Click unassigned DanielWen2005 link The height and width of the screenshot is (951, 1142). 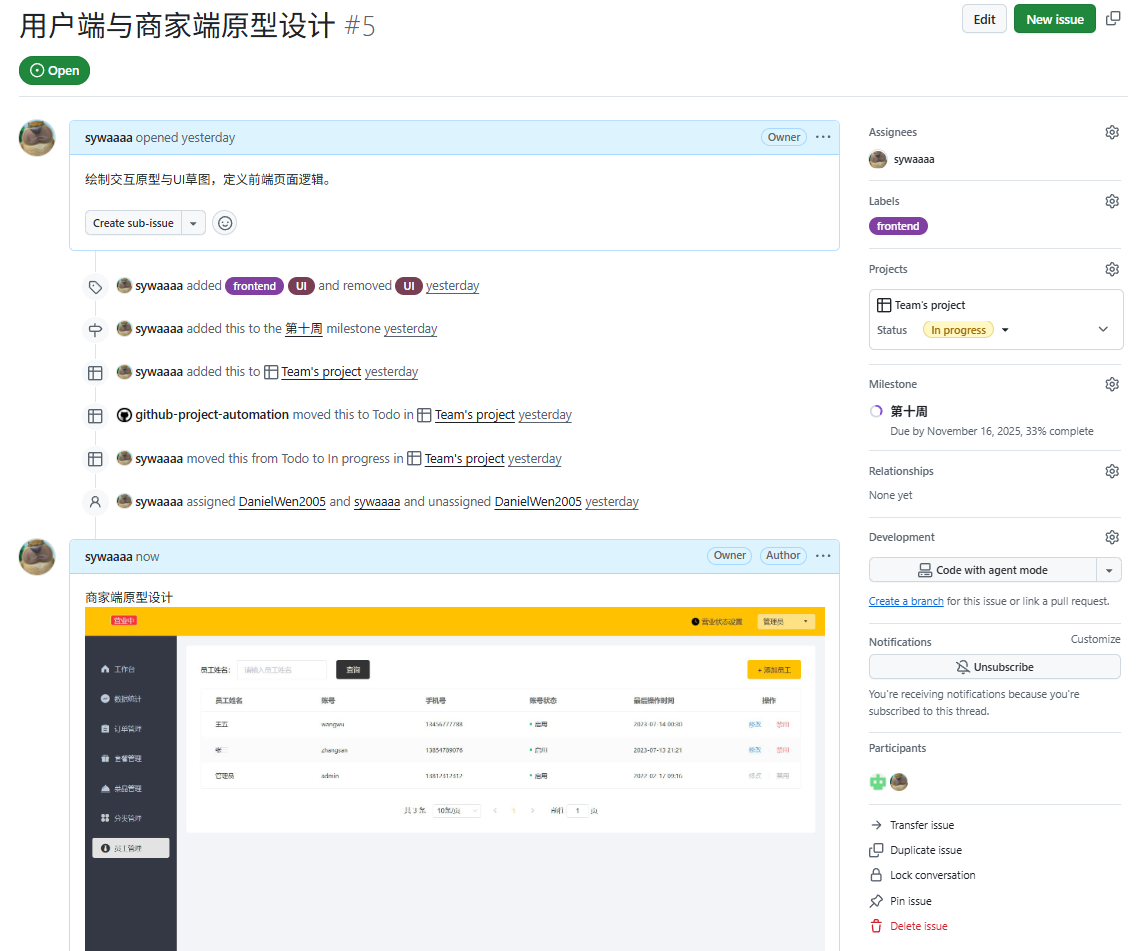538,502
